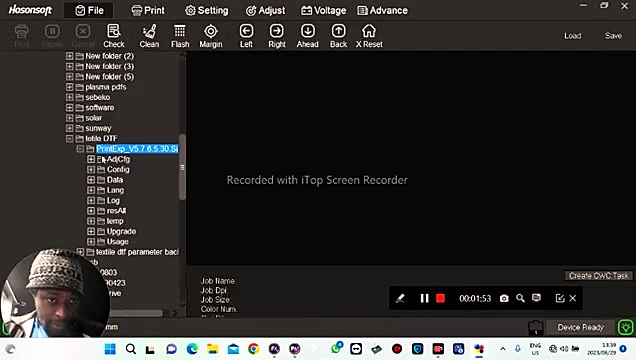Viewport: 636px width, 360px height.
Task: Click the greyed Cancel toolbar icon
Action: click(x=83, y=36)
